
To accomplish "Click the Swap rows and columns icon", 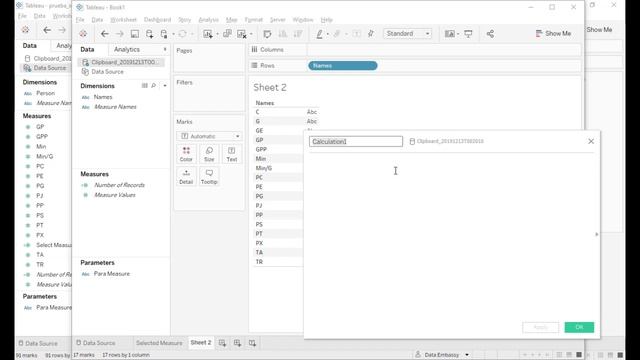I will pyautogui.click(x=267, y=34).
